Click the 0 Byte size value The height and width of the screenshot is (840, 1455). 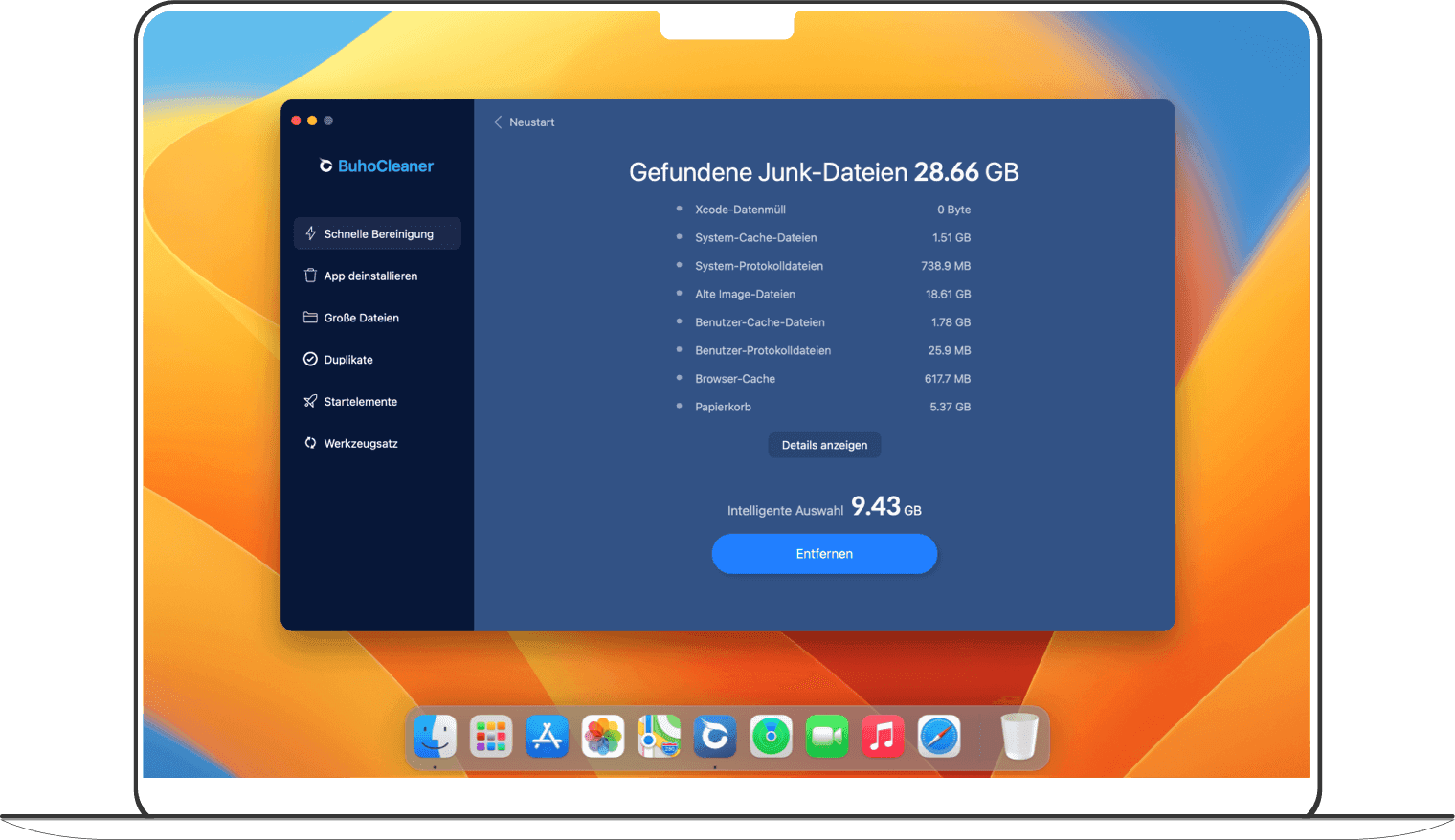953,210
